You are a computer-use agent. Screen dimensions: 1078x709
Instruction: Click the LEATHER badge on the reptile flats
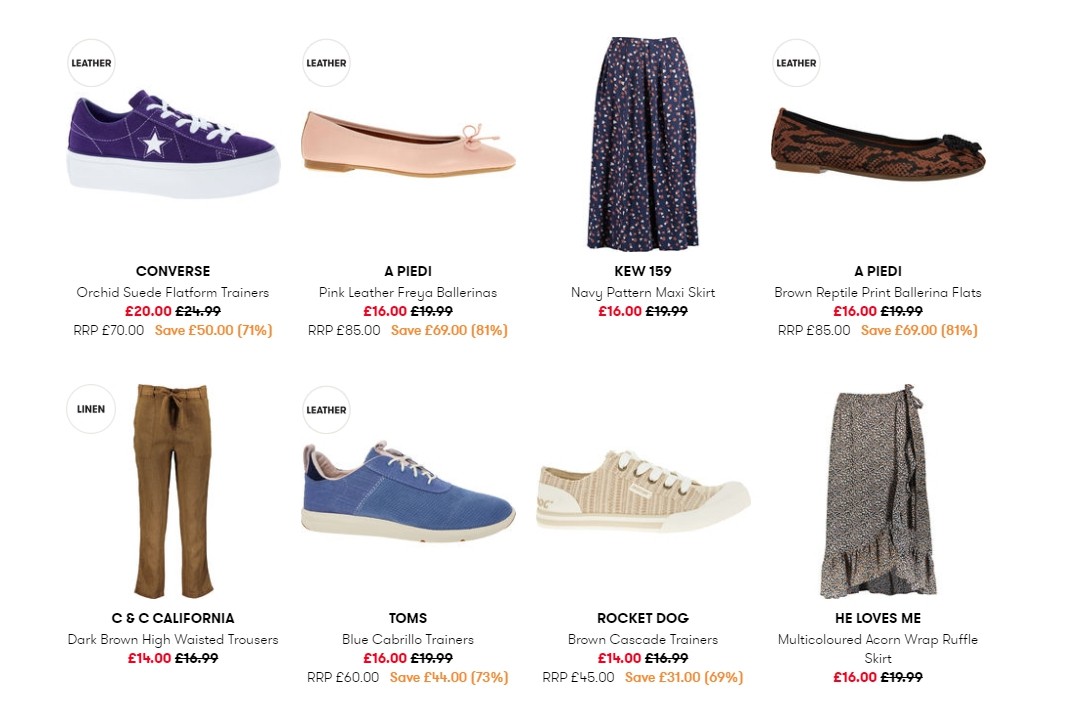tap(796, 62)
